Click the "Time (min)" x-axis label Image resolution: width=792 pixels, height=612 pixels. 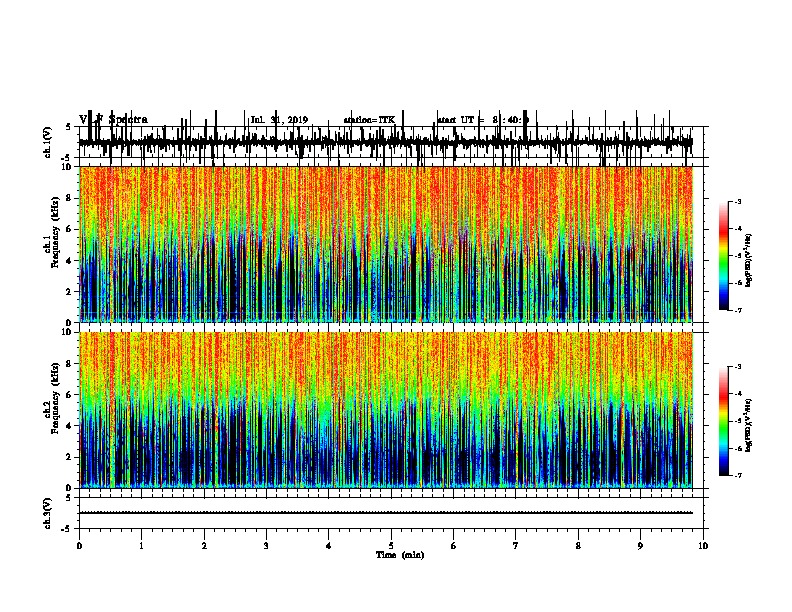pos(400,555)
